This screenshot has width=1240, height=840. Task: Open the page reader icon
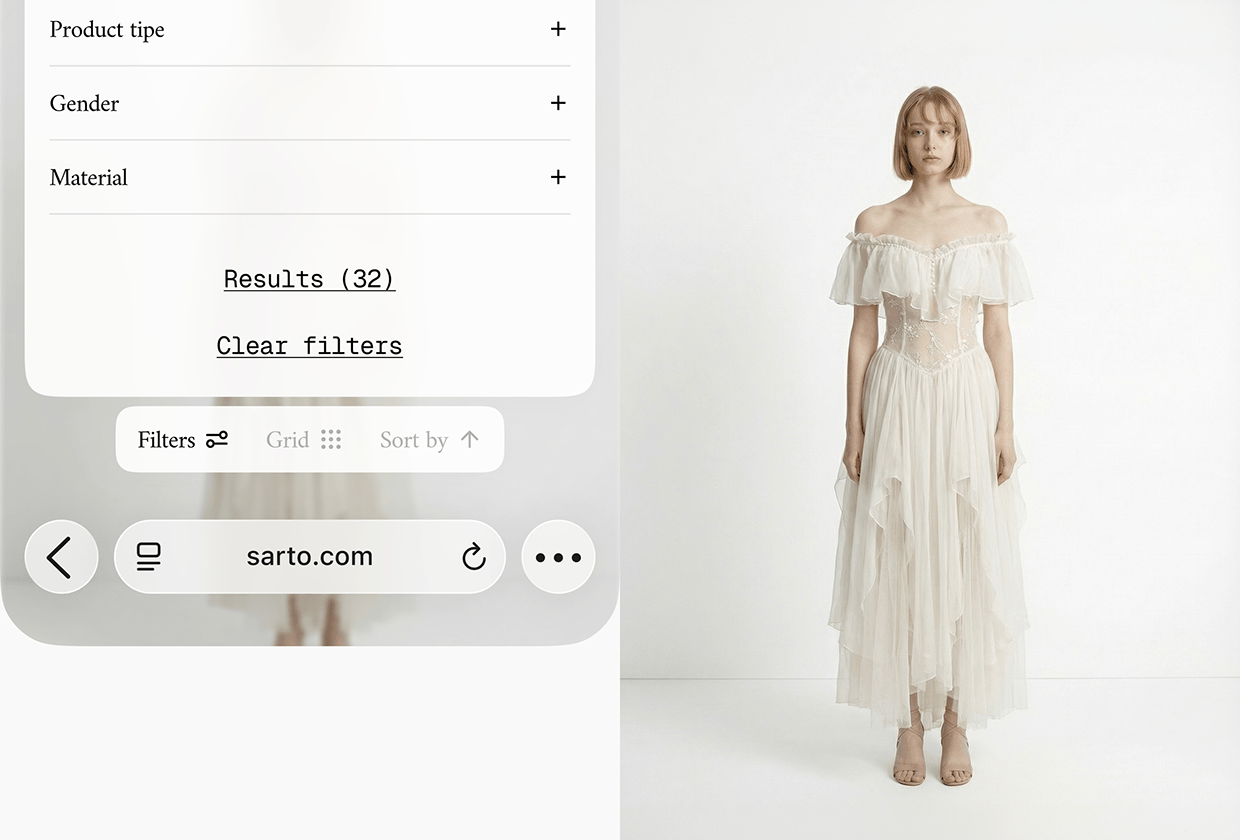(149, 557)
